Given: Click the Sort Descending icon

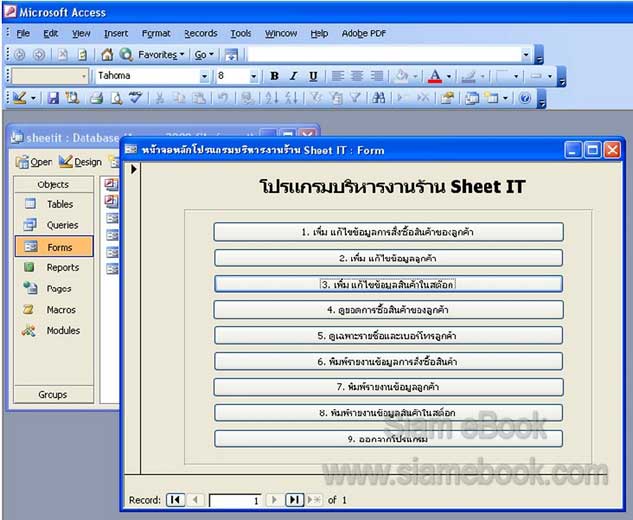Looking at the screenshot, I should 291,98.
